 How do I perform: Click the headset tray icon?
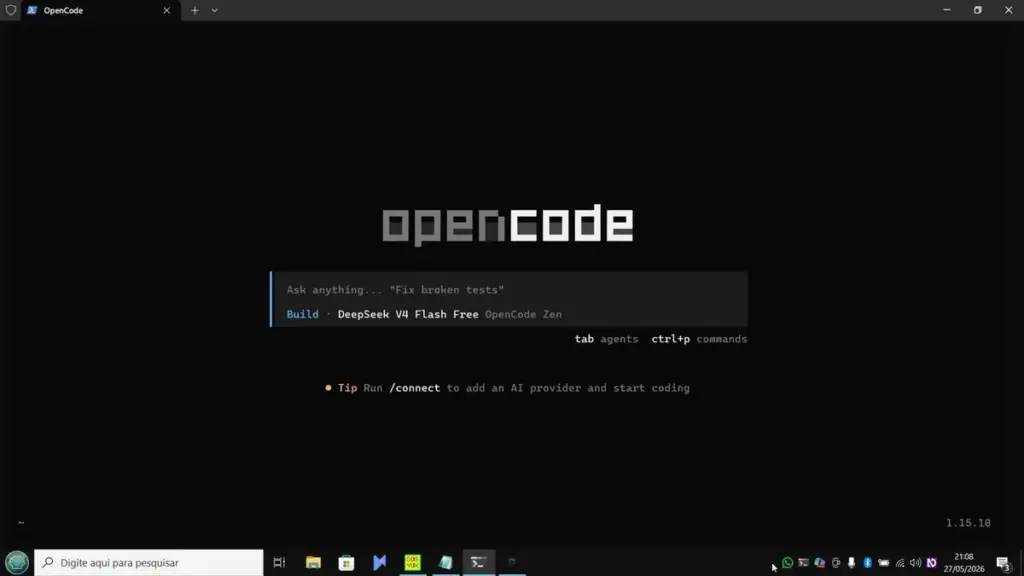click(x=836, y=562)
